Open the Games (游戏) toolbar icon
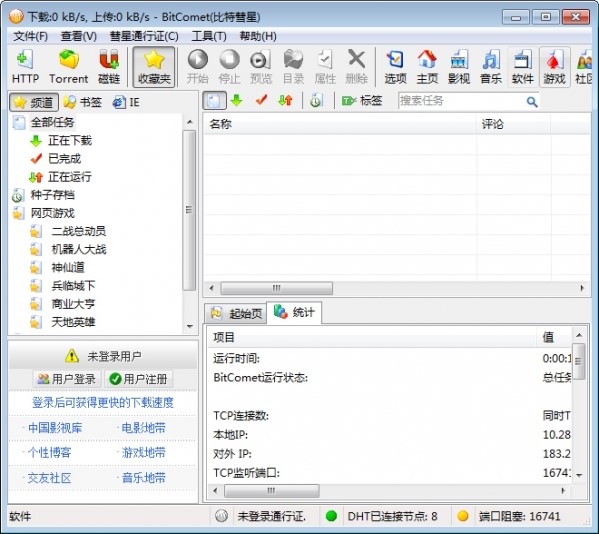 555,67
